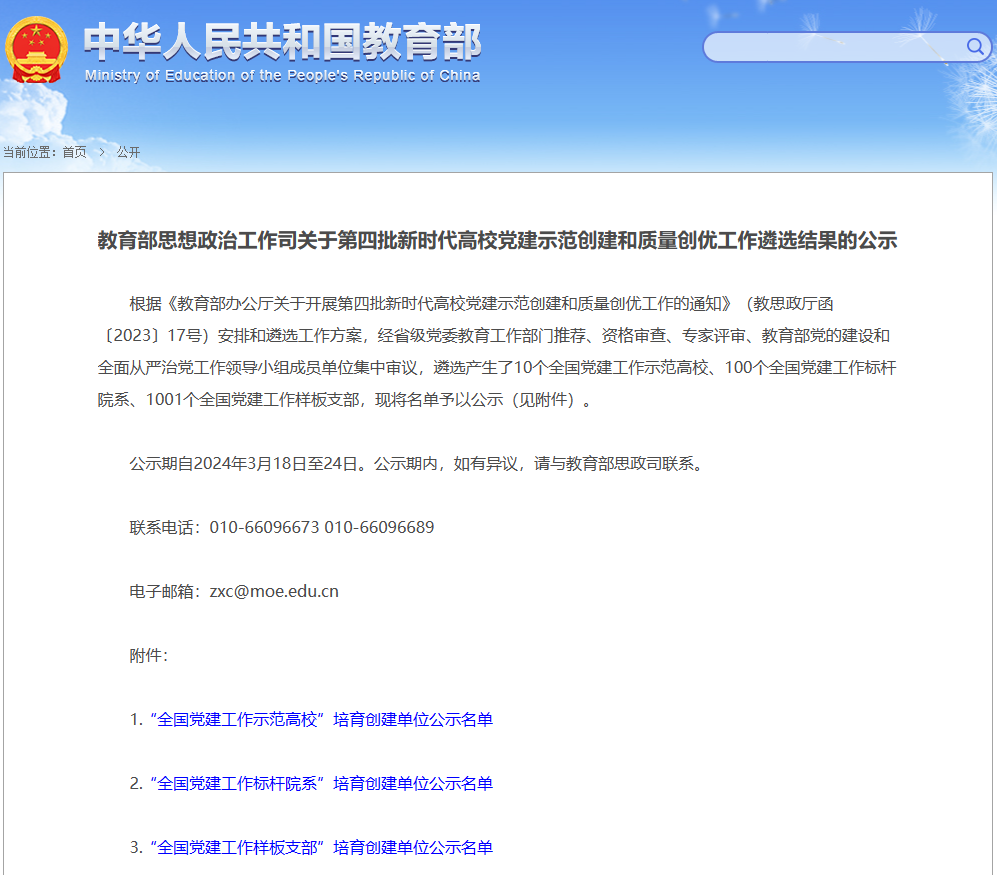Open the 全国党建工作样板支部 attachment link
The height and width of the screenshot is (875, 997).
pos(321,847)
